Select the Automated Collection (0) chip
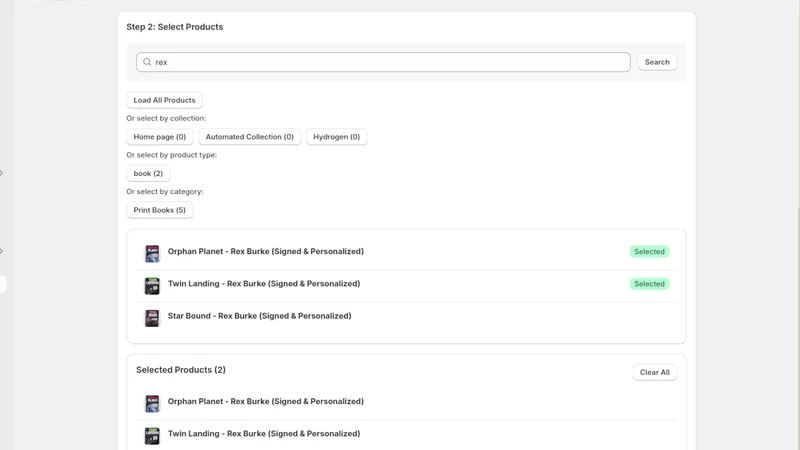Screen dimensions: 800x450 tap(249, 137)
